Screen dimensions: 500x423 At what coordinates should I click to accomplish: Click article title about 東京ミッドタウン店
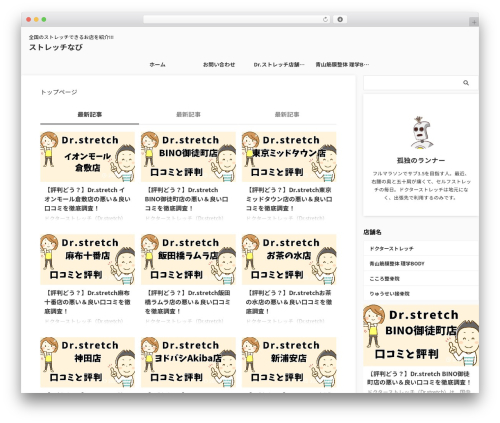(289, 199)
